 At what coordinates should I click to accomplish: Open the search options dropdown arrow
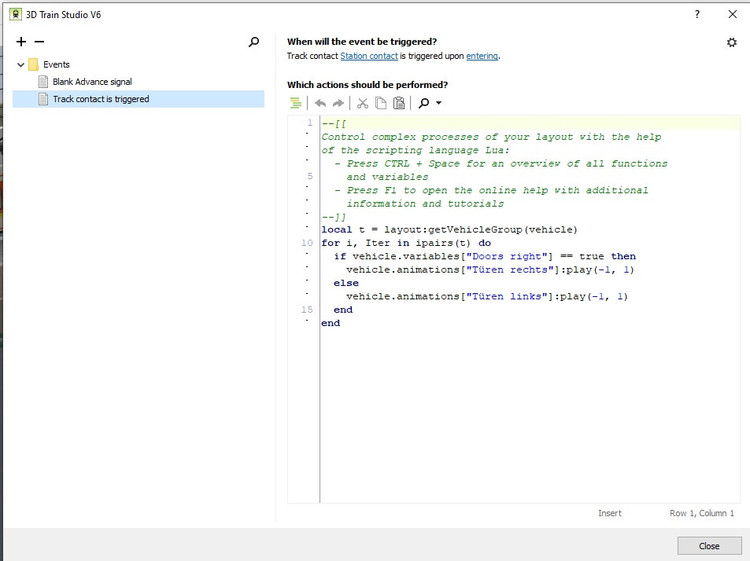pos(439,104)
